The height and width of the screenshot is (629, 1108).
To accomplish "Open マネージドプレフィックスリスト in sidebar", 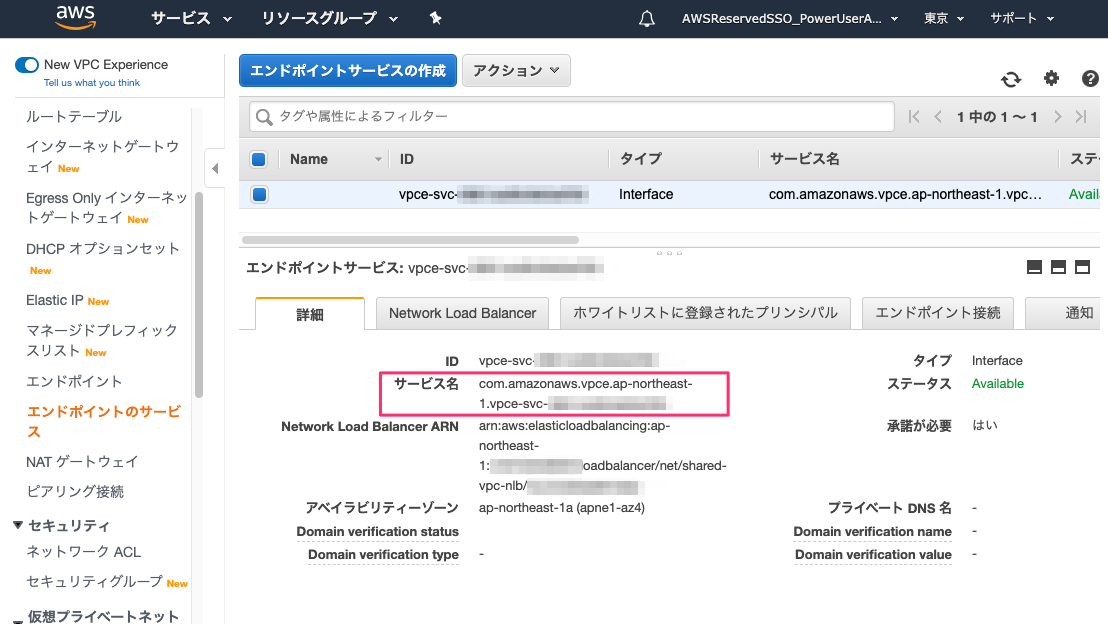I will click(x=102, y=341).
